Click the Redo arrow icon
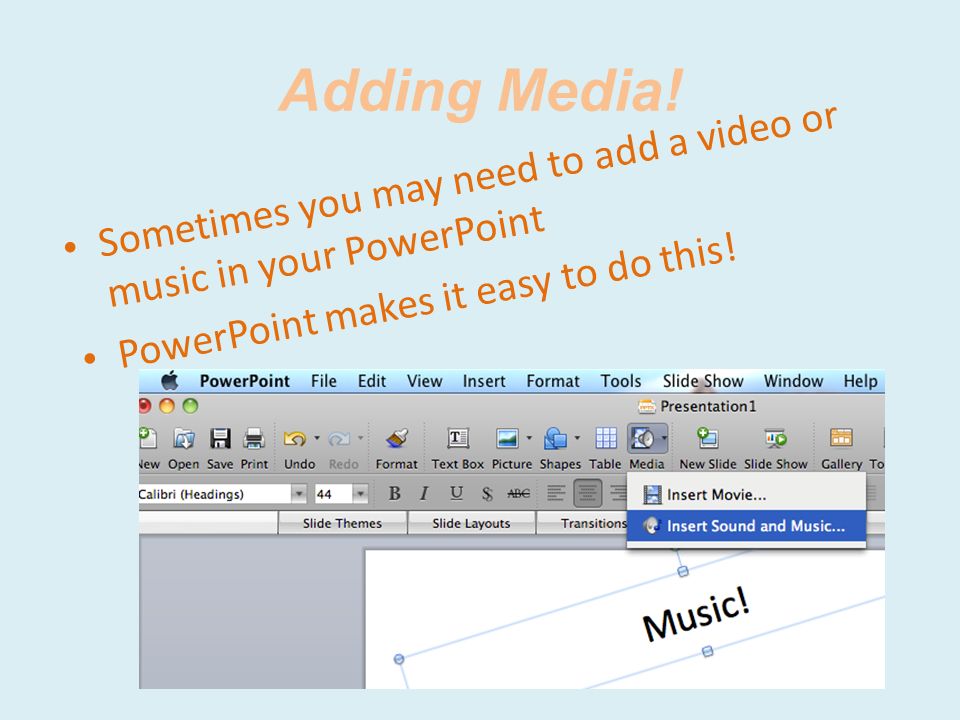The width and height of the screenshot is (960, 720). click(x=339, y=438)
